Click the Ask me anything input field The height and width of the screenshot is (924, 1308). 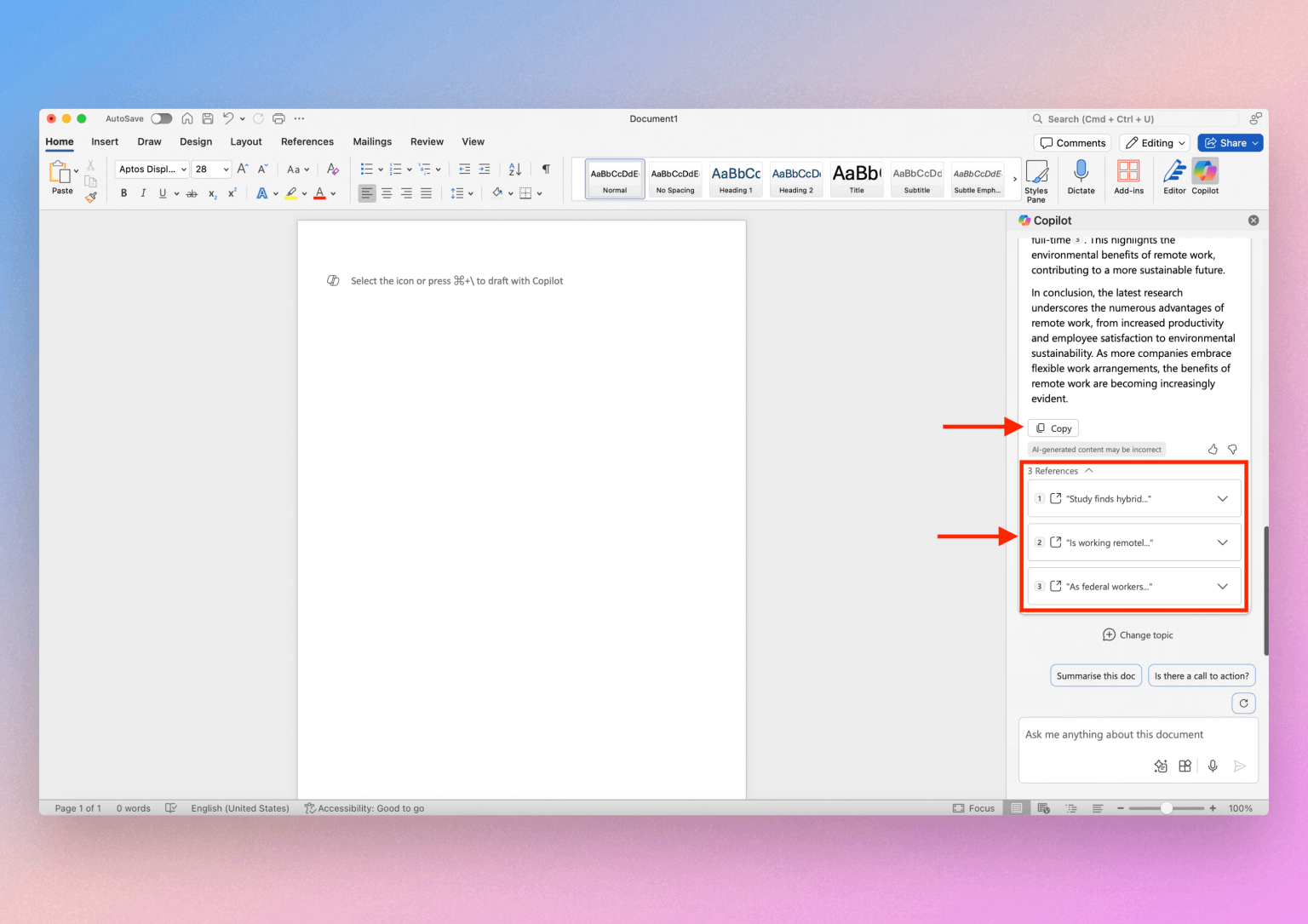1124,734
